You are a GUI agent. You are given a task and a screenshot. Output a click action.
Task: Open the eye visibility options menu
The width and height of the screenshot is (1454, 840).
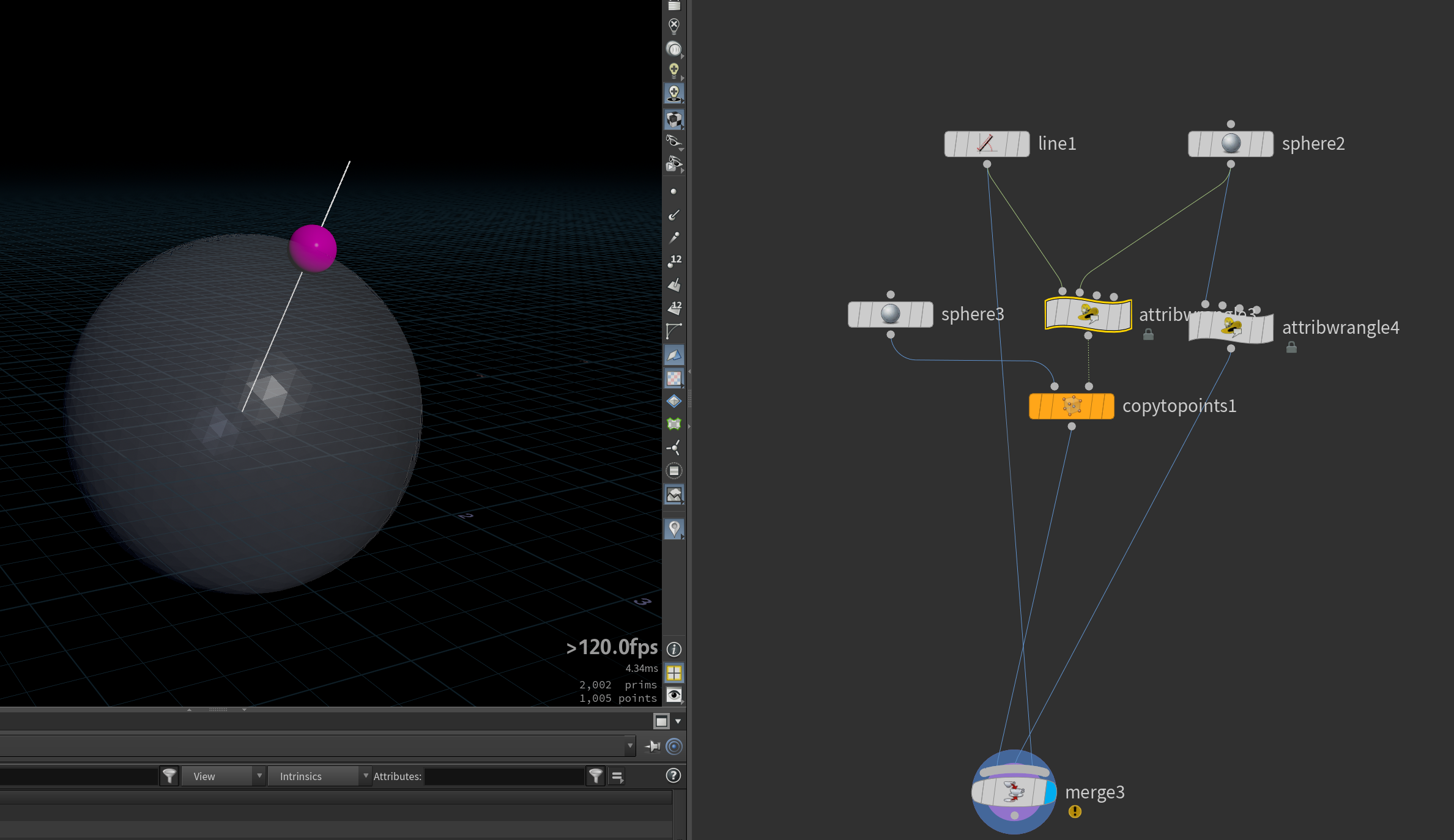click(x=673, y=695)
